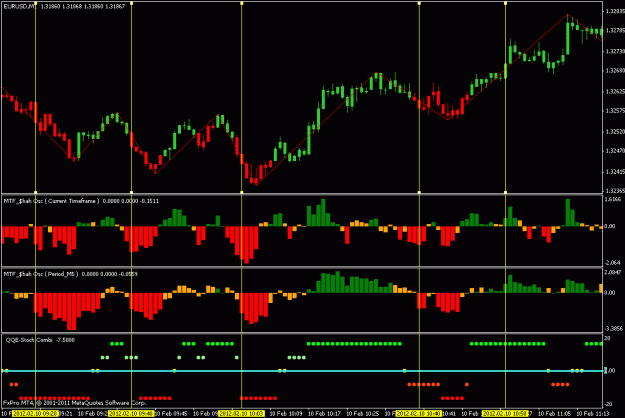The image size is (625, 418).
Task: Click the 1.32365 price scale value
Action: tap(615, 191)
